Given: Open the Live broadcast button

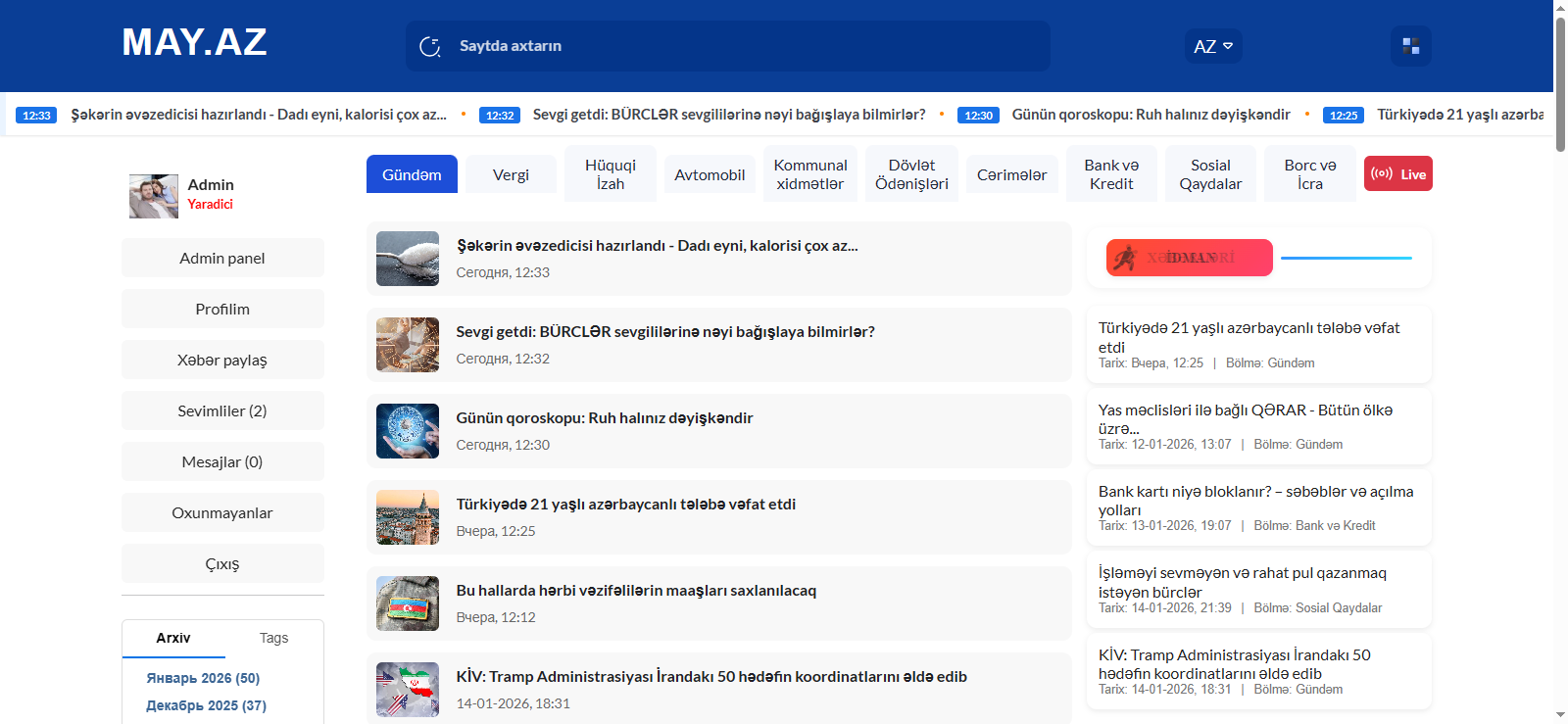Looking at the screenshot, I should [x=1397, y=174].
